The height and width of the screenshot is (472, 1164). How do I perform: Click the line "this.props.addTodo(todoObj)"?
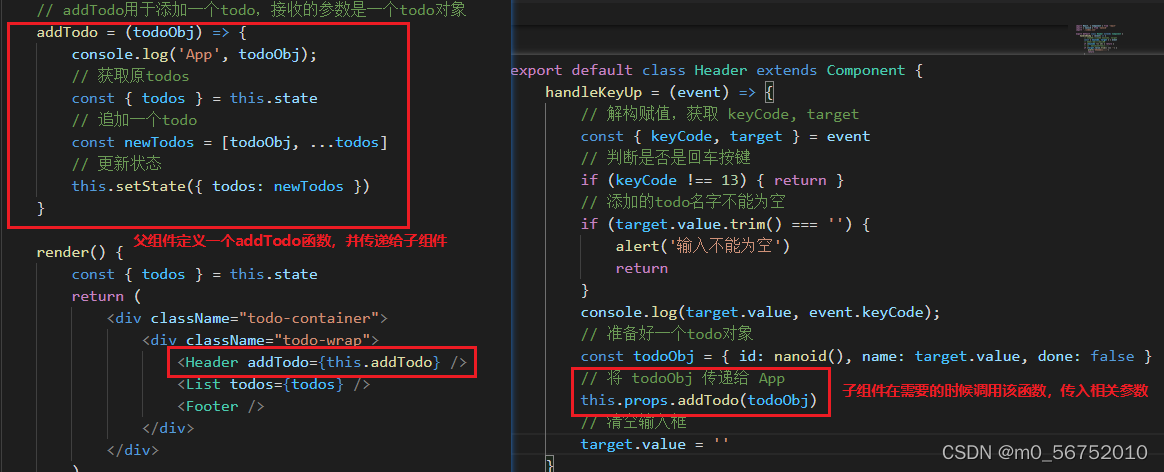pos(698,400)
